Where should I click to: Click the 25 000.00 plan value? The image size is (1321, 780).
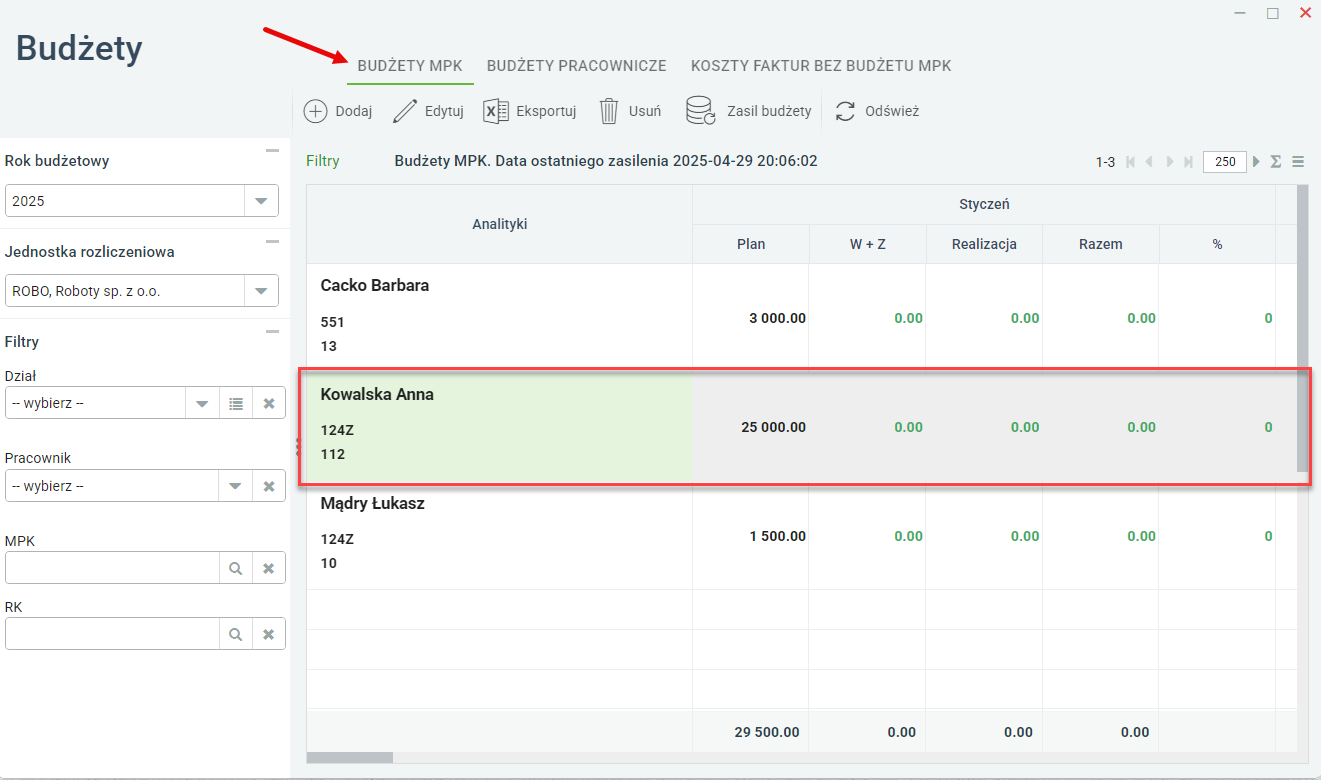pos(773,427)
